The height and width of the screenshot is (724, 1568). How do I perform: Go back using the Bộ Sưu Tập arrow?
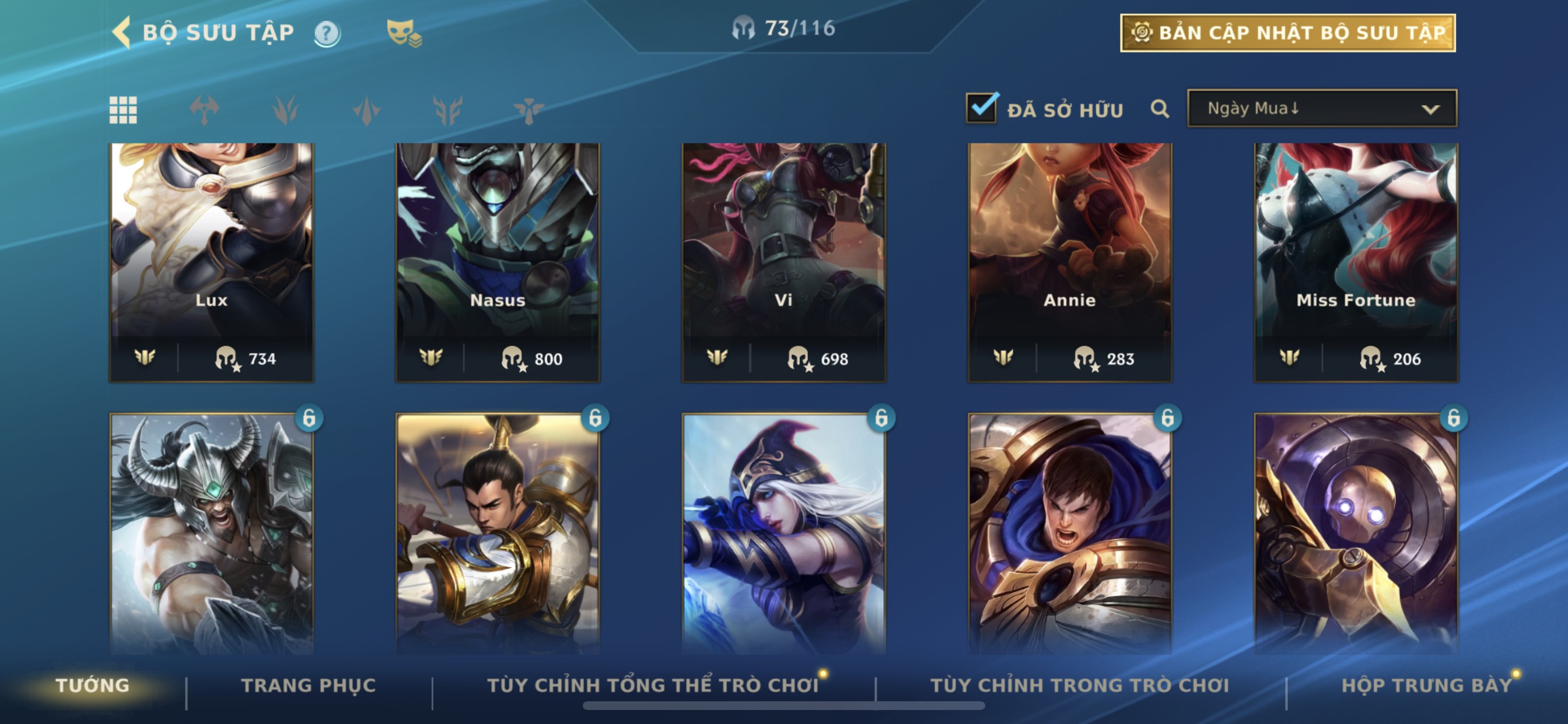[x=122, y=31]
